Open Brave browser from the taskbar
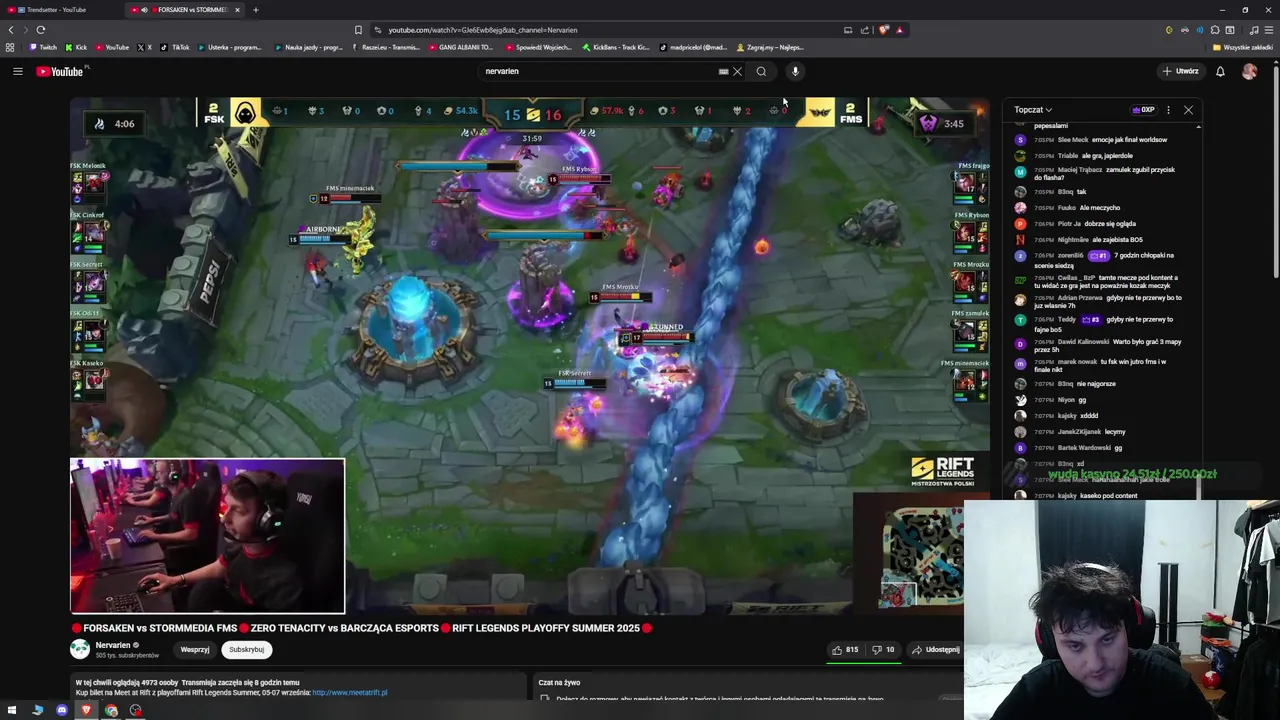The height and width of the screenshot is (720, 1280). point(86,710)
